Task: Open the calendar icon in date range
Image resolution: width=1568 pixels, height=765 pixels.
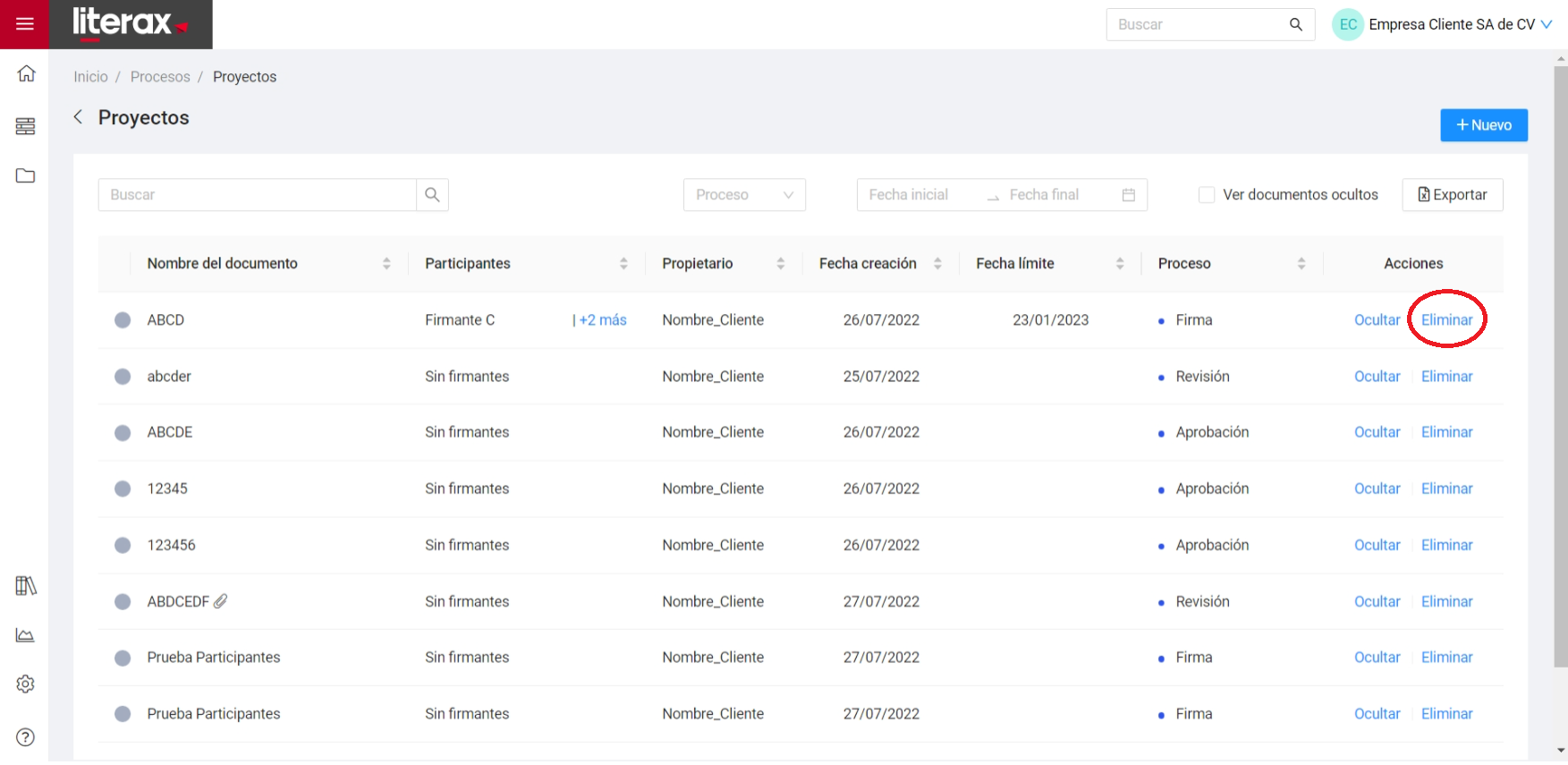Action: click(1129, 194)
